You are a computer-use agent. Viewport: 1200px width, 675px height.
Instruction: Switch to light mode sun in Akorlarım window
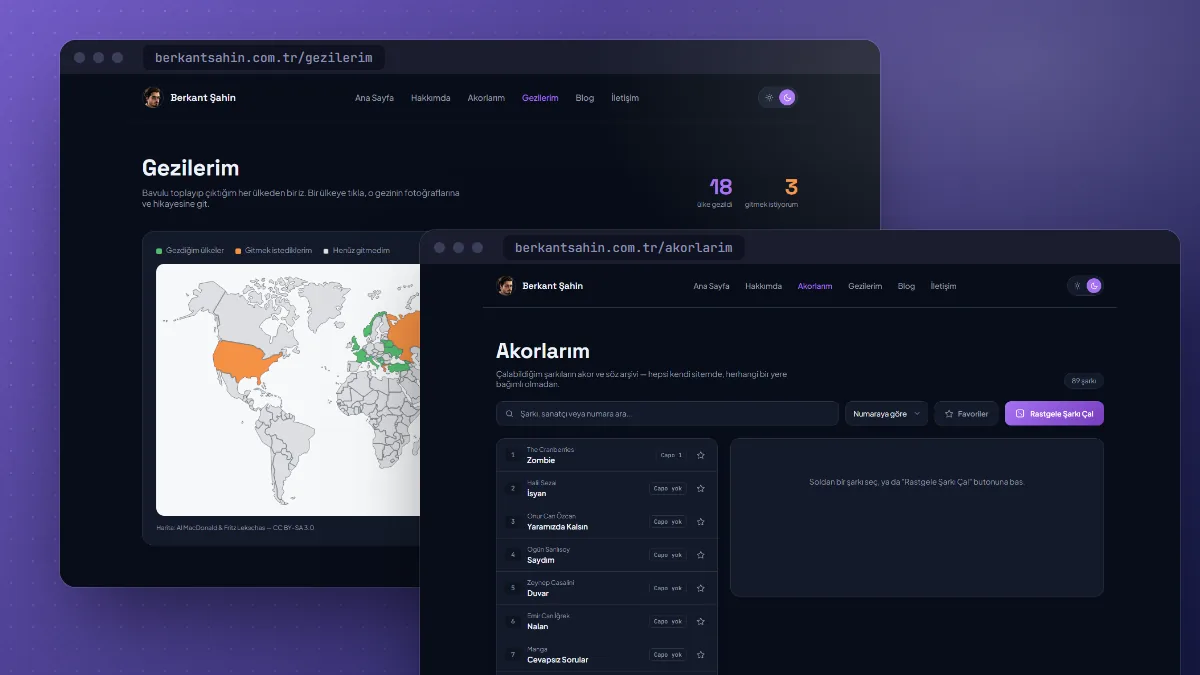click(1078, 286)
